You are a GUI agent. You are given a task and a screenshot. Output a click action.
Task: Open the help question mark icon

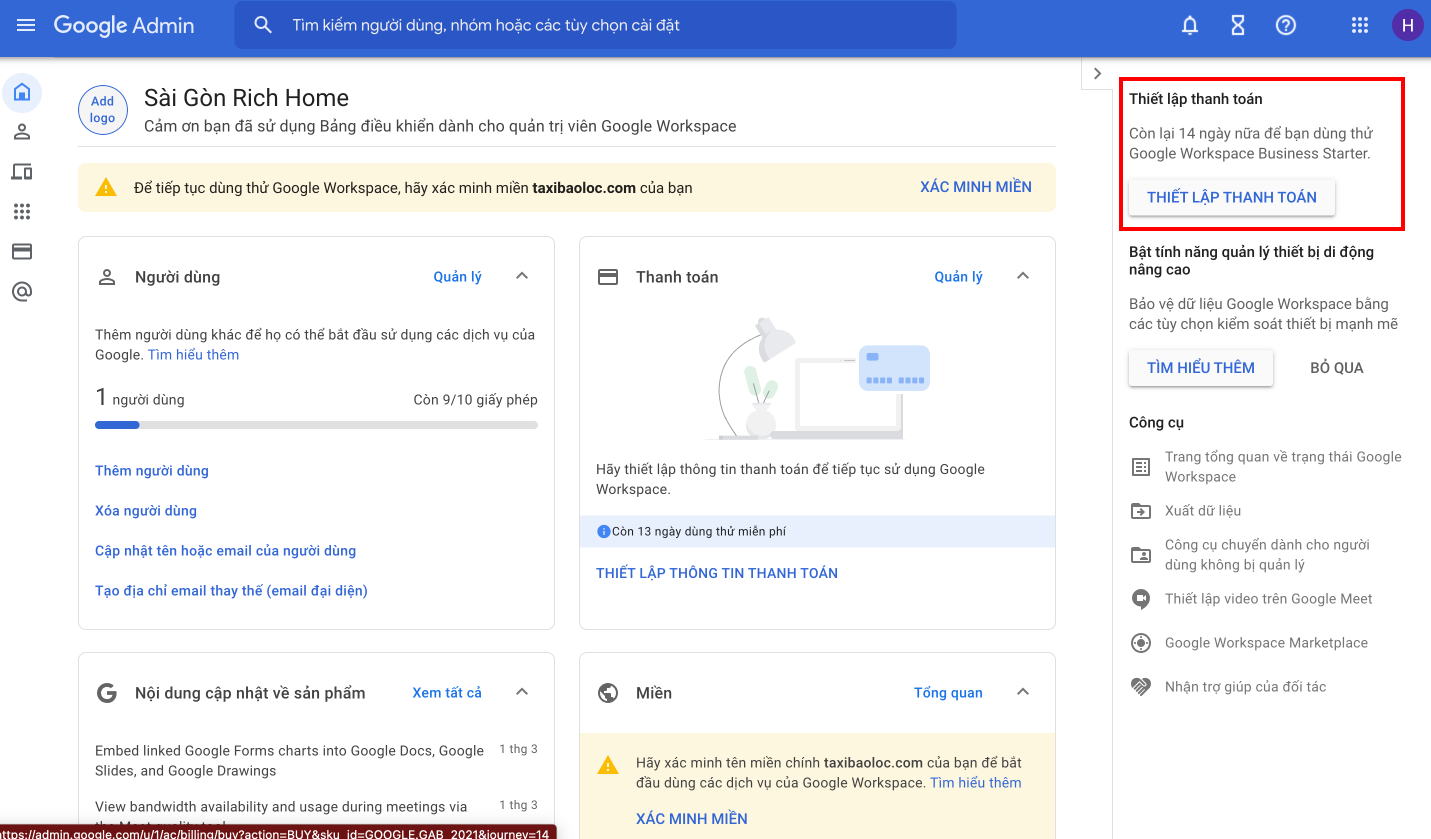tap(1286, 26)
